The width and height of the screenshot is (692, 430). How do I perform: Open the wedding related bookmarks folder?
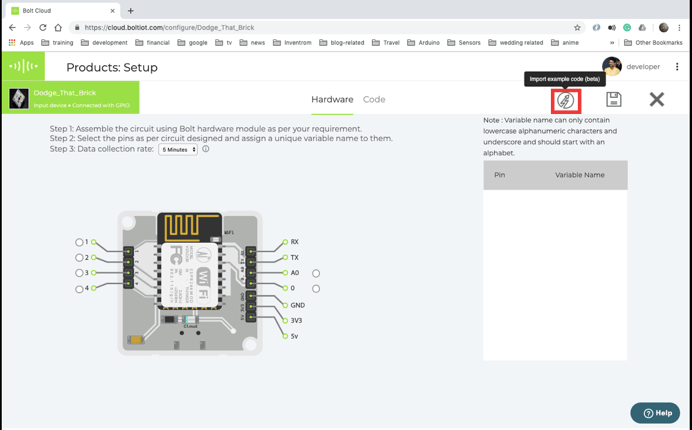pos(516,43)
